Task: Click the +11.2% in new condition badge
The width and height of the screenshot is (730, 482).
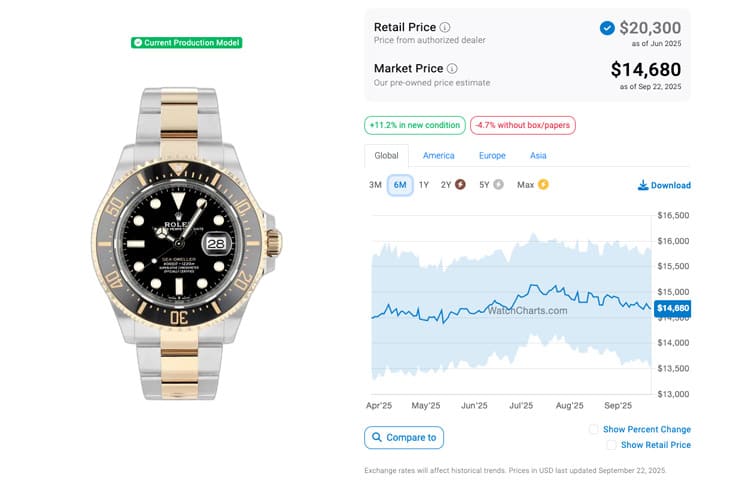Action: click(x=414, y=125)
